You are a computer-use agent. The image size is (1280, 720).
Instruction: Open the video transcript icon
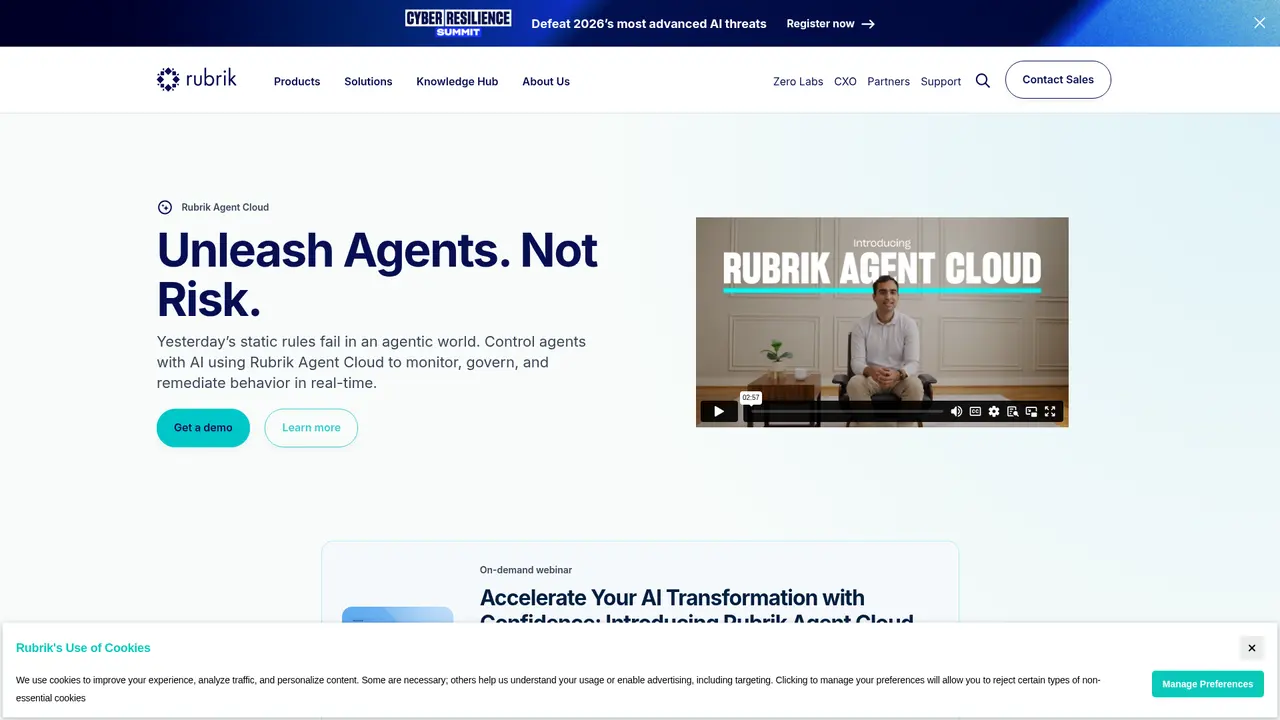pyautogui.click(x=1013, y=411)
